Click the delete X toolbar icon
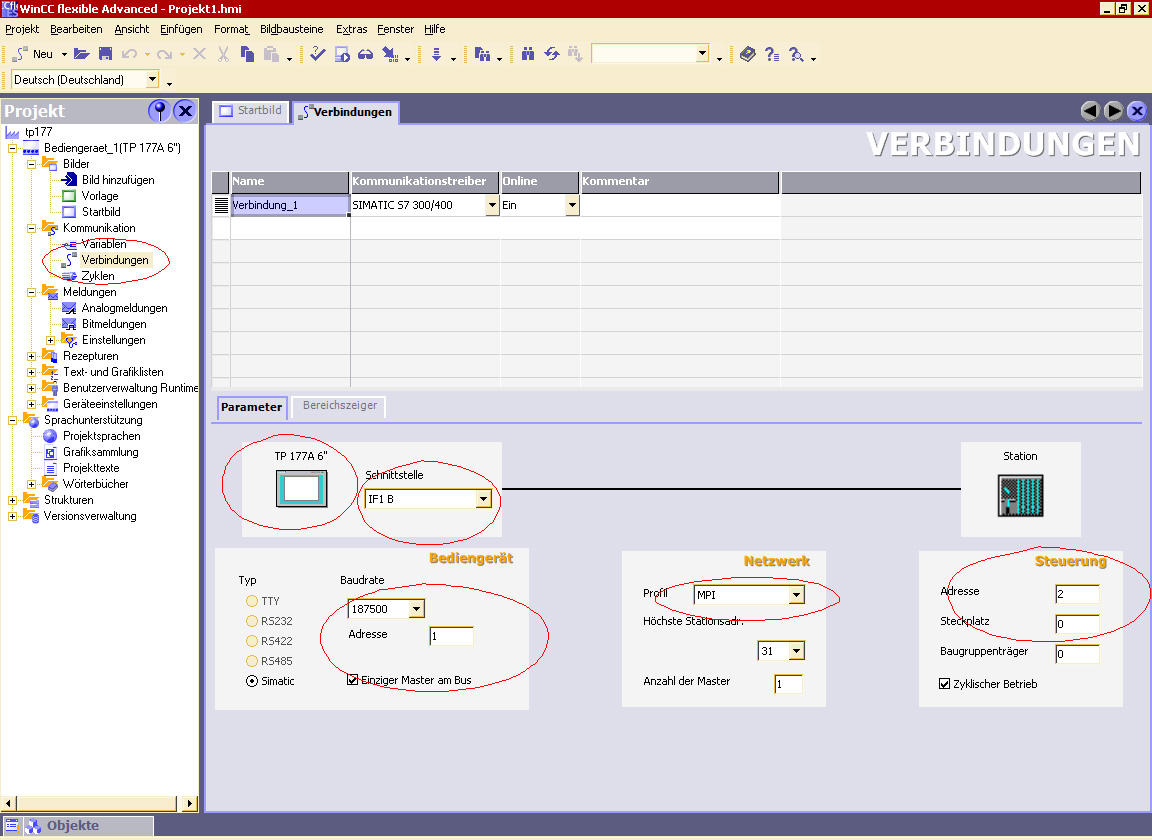The height and width of the screenshot is (840, 1152). click(199, 54)
